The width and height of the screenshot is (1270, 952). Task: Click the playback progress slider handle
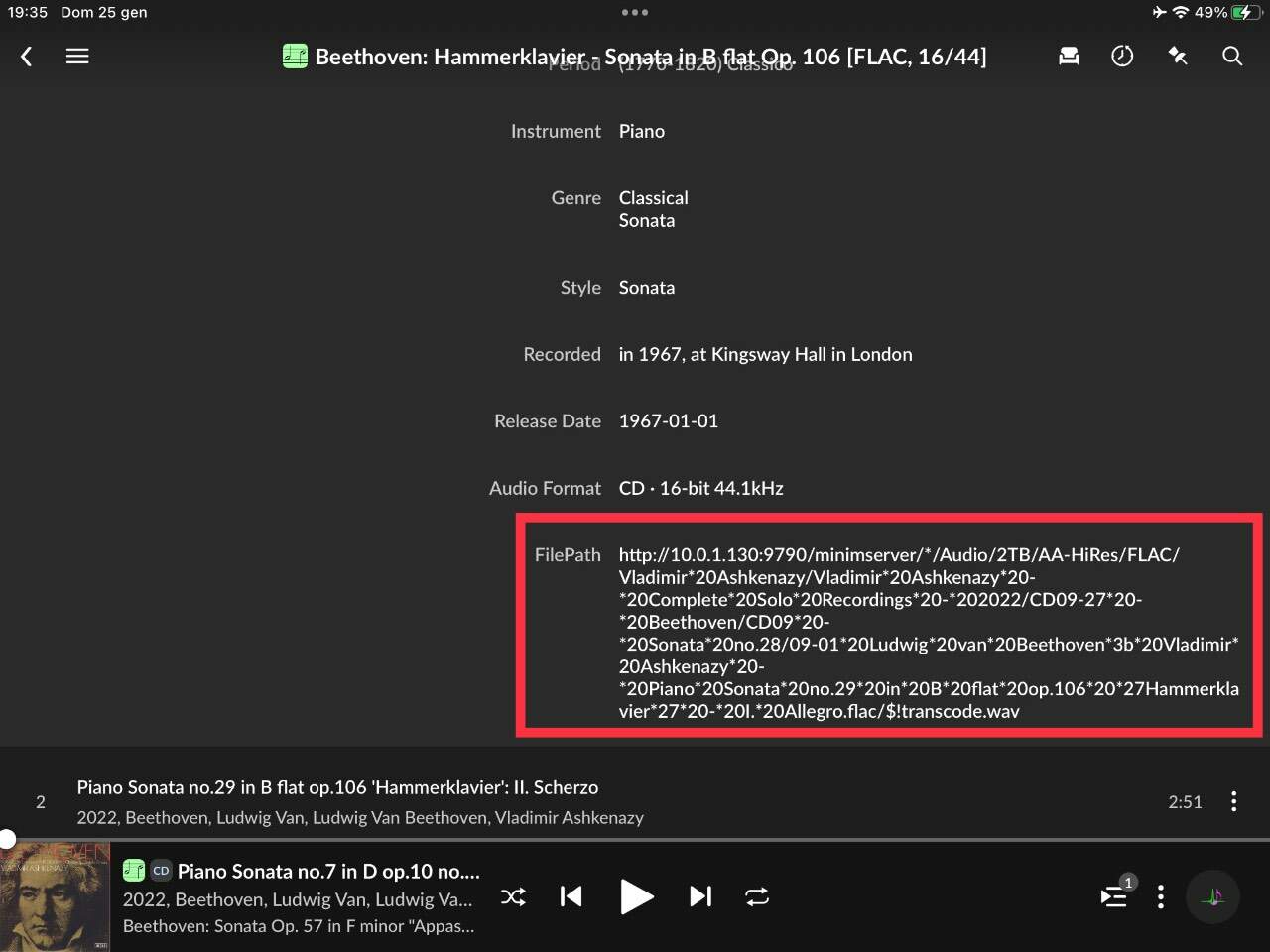[x=7, y=839]
